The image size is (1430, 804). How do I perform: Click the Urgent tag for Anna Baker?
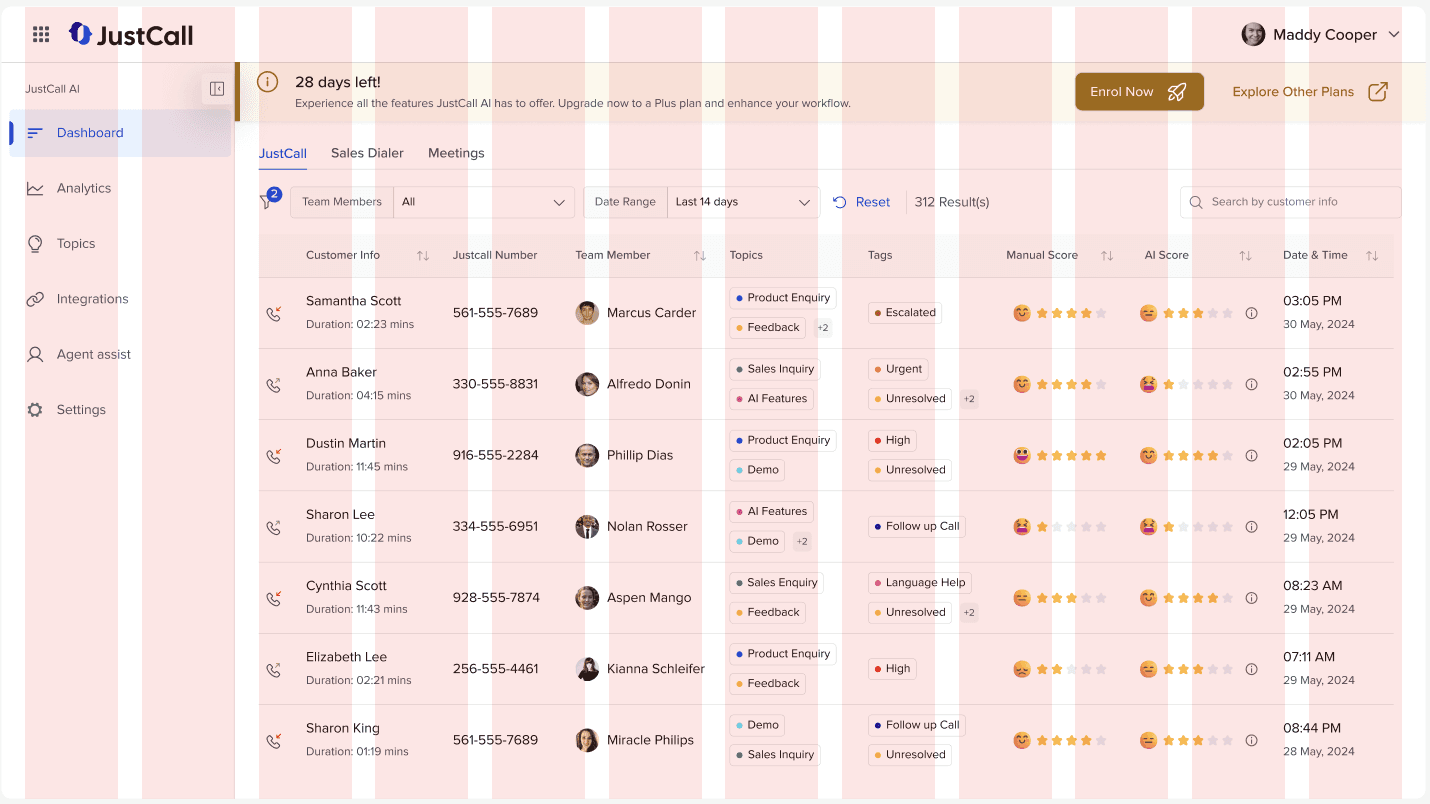coord(898,369)
